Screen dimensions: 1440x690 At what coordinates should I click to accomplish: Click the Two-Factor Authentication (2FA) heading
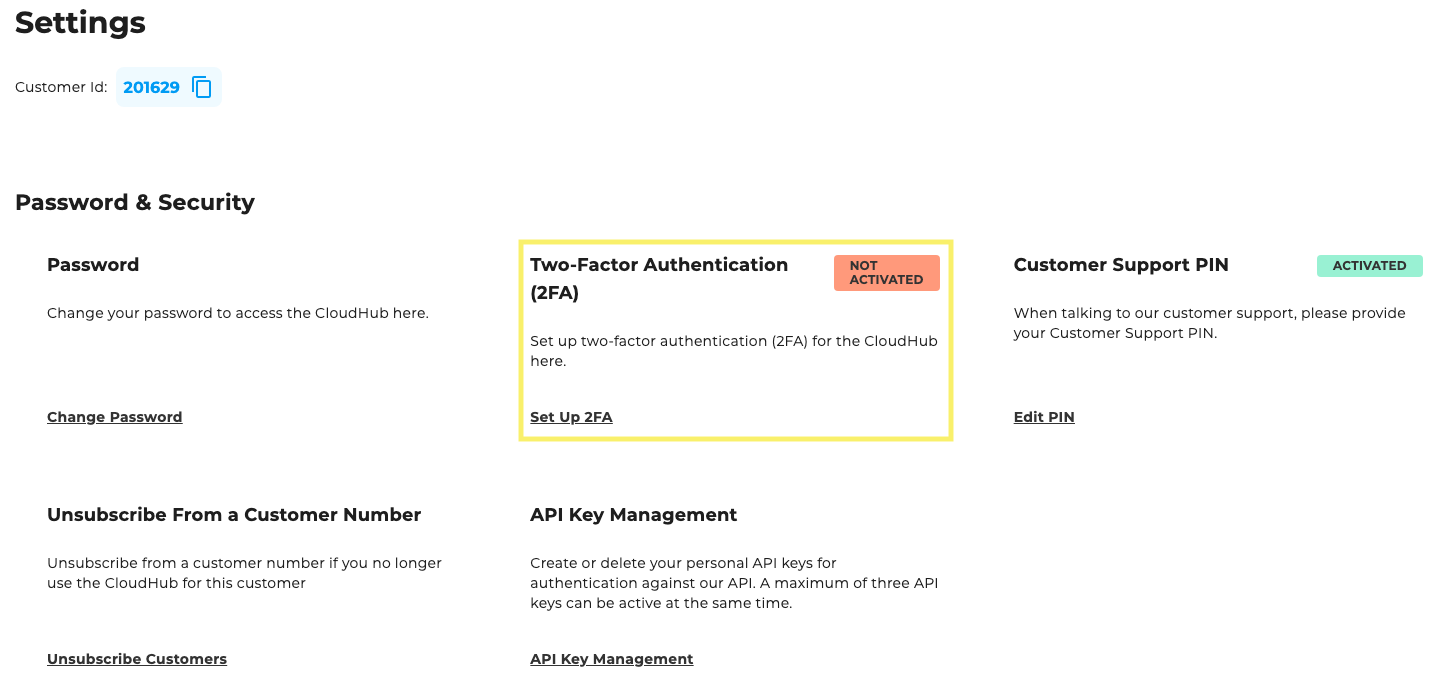(659, 278)
